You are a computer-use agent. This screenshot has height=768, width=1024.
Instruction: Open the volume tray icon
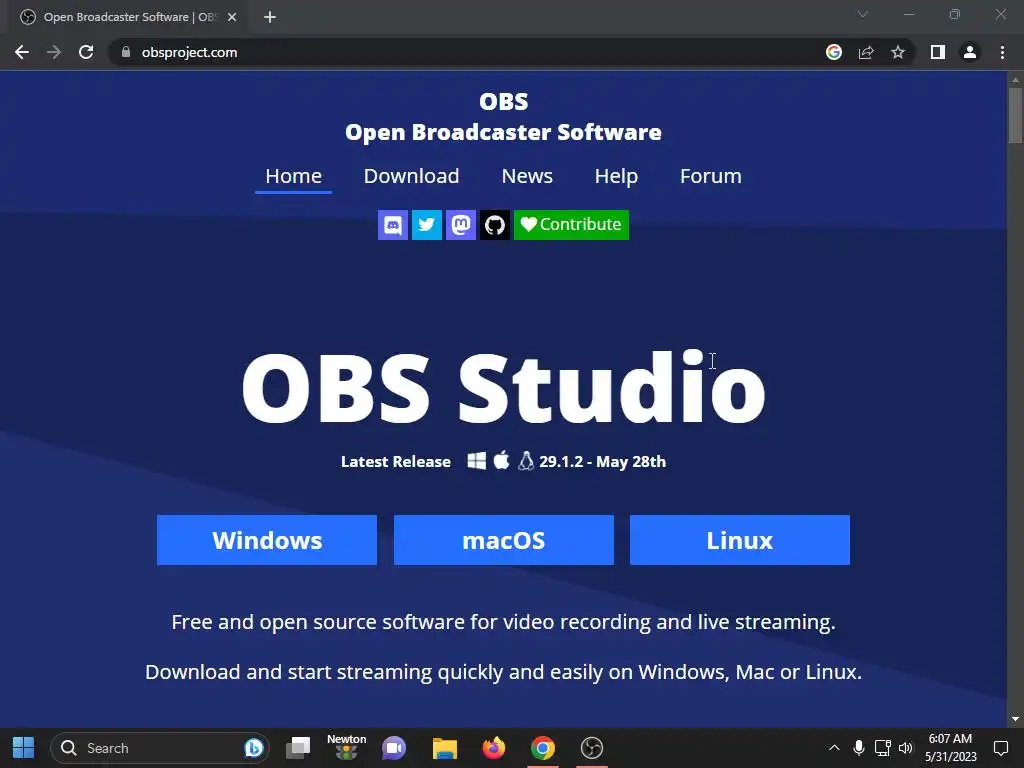point(906,748)
